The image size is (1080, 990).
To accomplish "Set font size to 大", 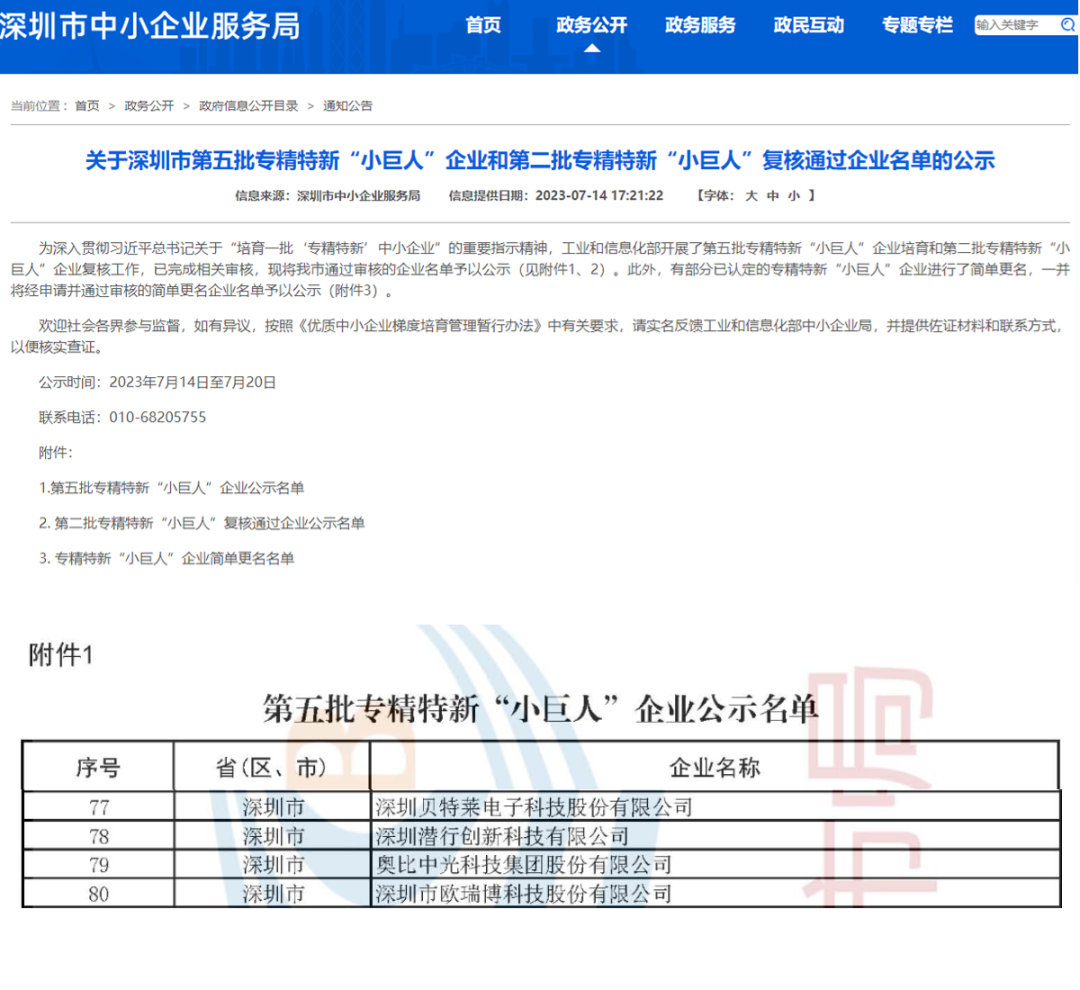I will 750,196.
